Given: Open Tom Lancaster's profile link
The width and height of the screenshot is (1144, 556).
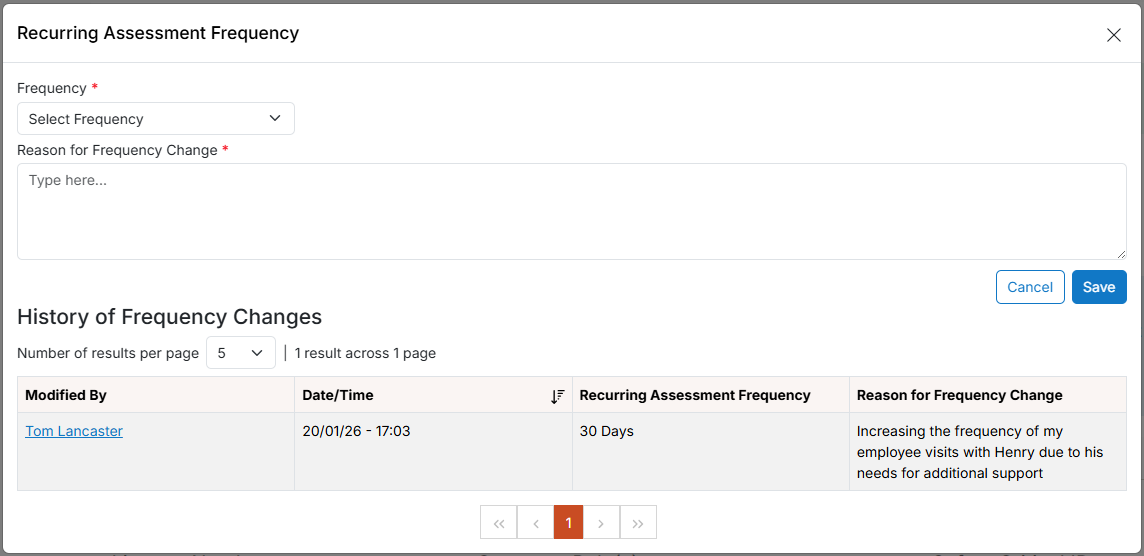Looking at the screenshot, I should [74, 431].
